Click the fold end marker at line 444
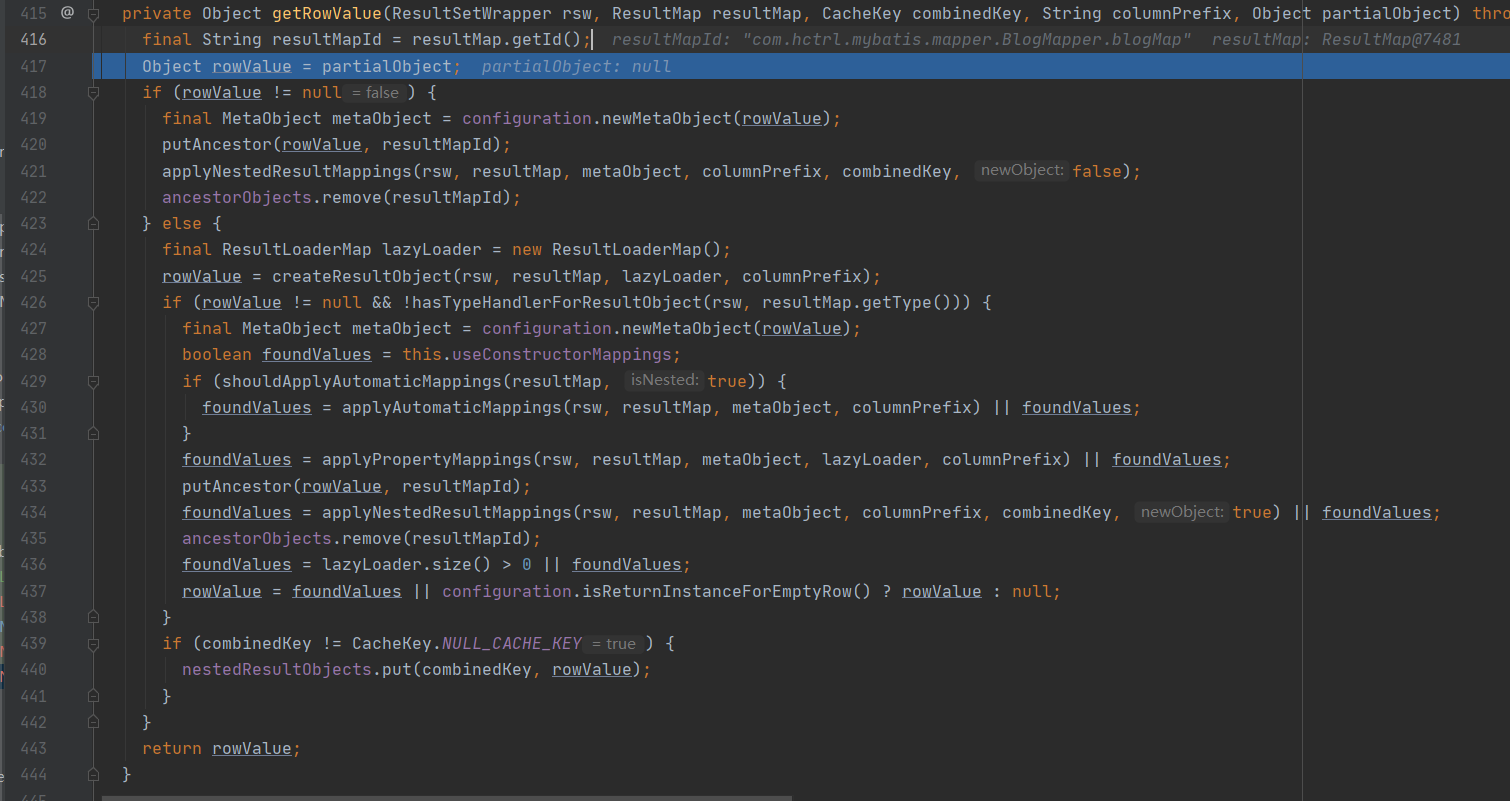 tap(93, 774)
